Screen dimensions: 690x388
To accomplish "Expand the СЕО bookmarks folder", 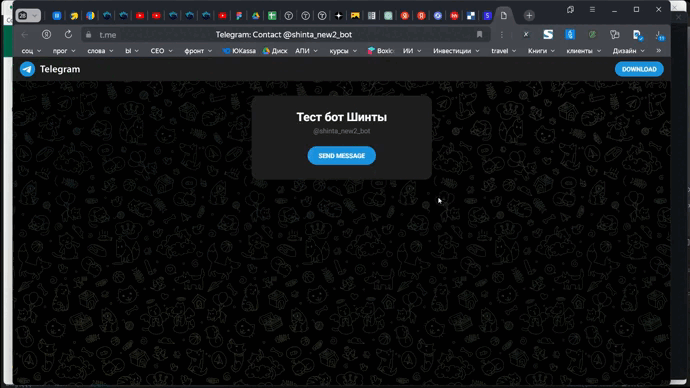I will [x=161, y=51].
